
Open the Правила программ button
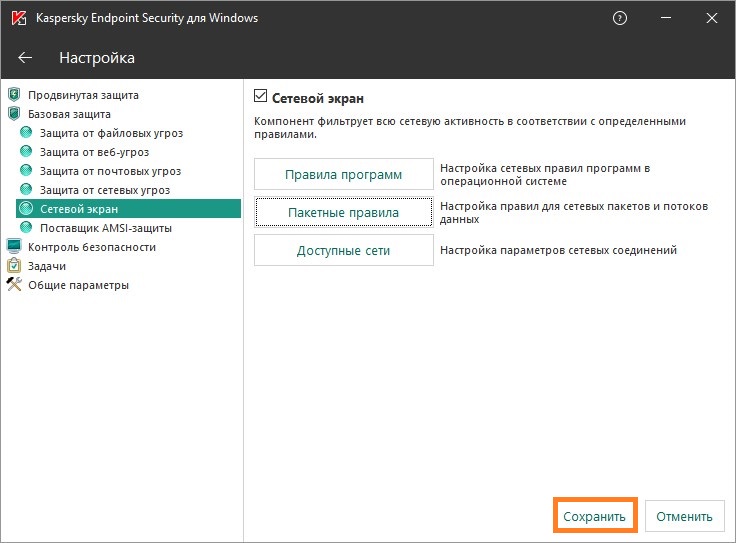point(343,175)
